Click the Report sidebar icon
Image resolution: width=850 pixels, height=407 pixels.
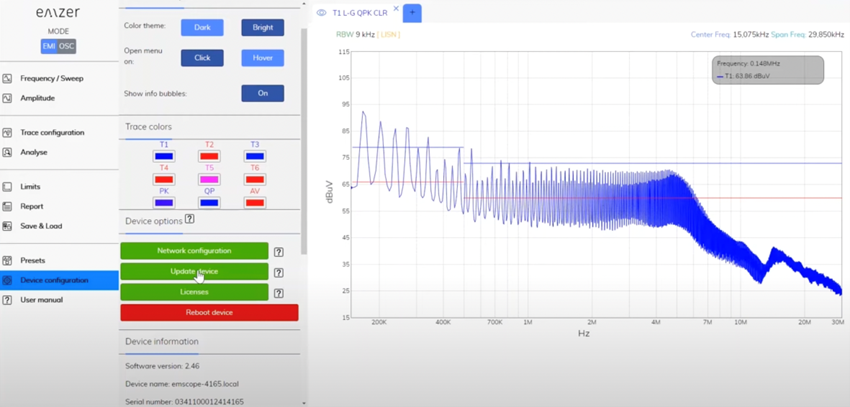7,206
